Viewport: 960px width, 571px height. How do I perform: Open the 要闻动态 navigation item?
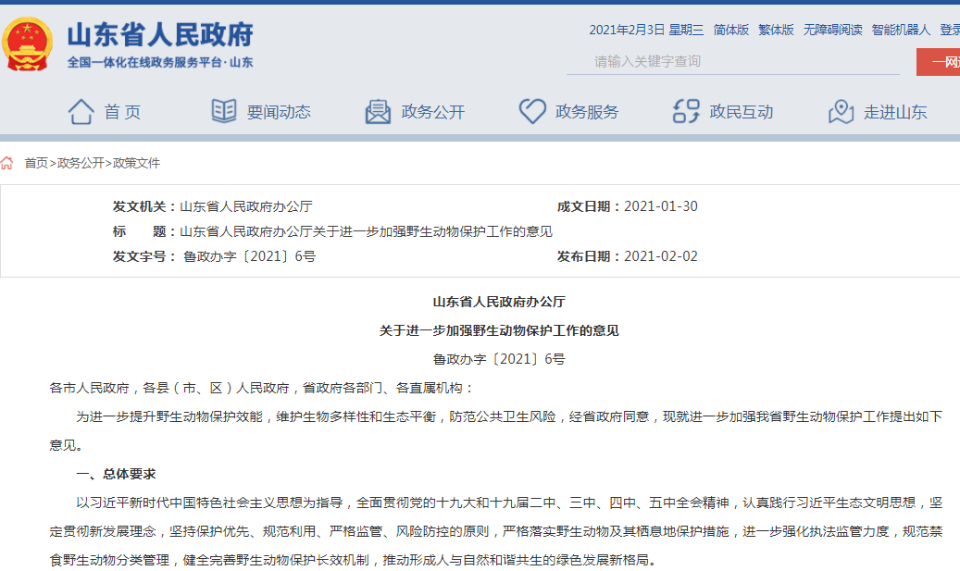click(x=279, y=112)
